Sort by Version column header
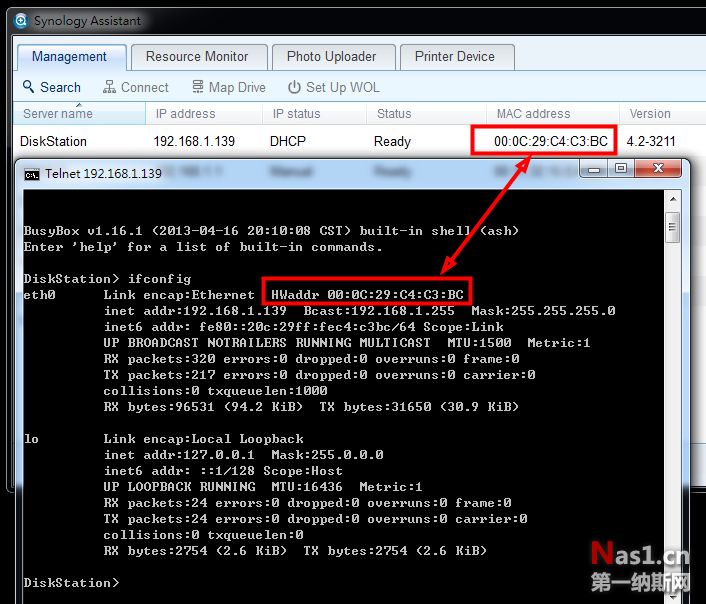This screenshot has width=706, height=604. (662, 114)
